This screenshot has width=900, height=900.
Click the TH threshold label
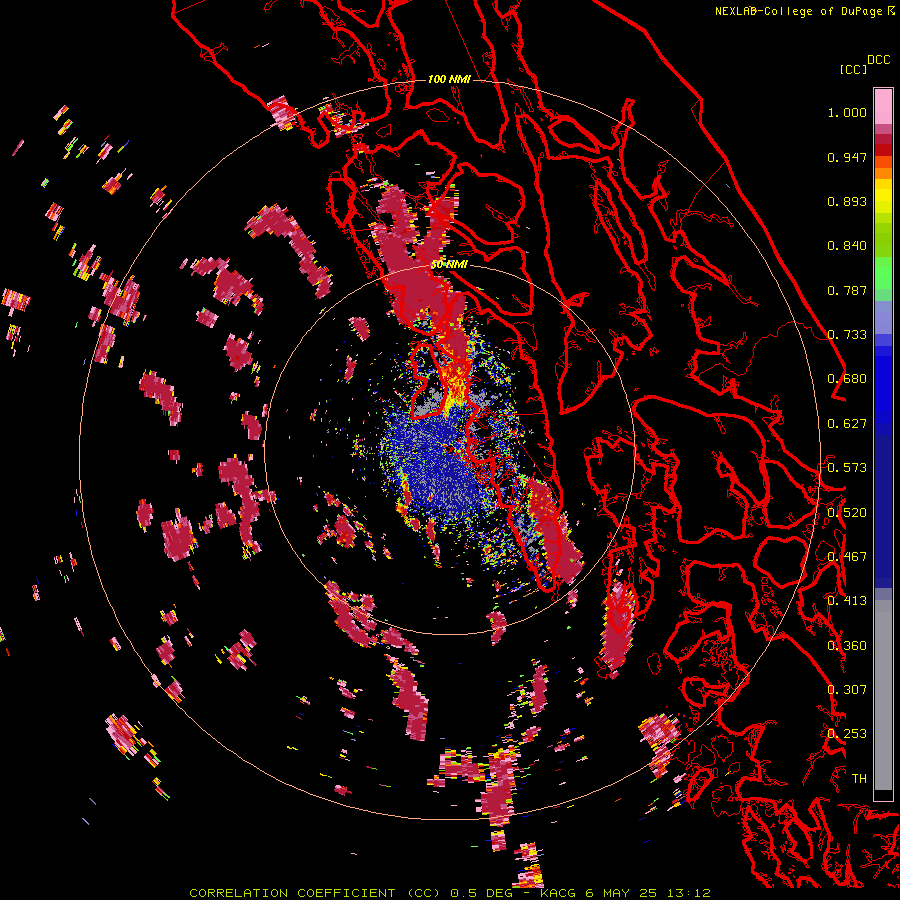tap(859, 779)
